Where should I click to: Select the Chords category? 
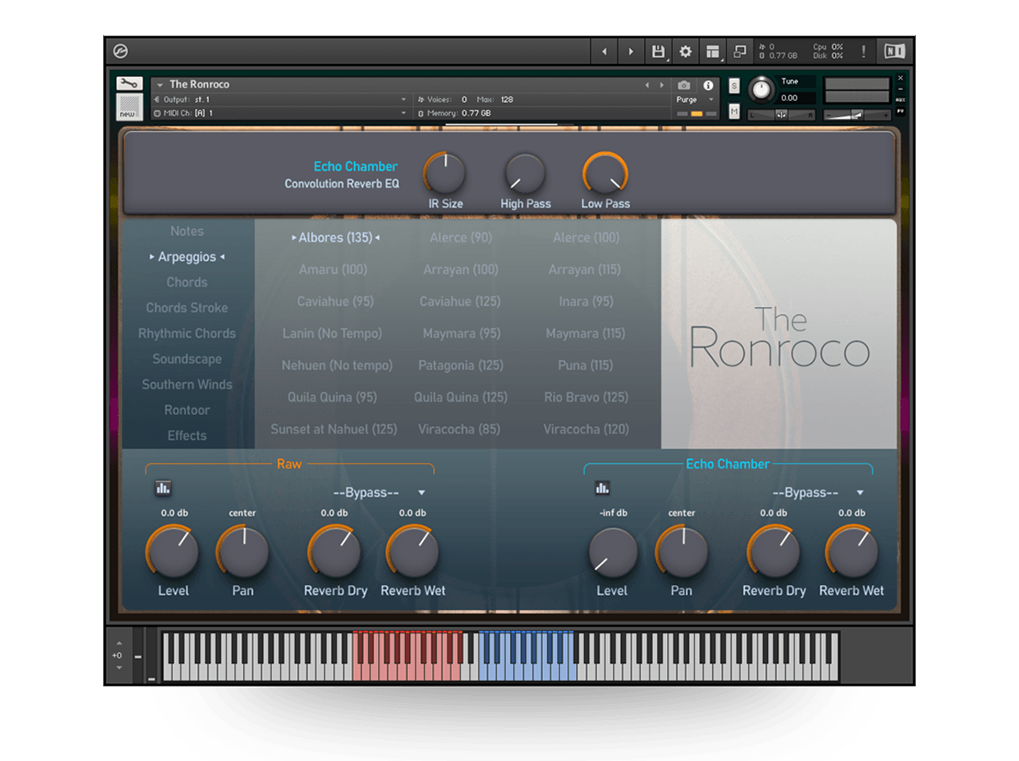(187, 282)
